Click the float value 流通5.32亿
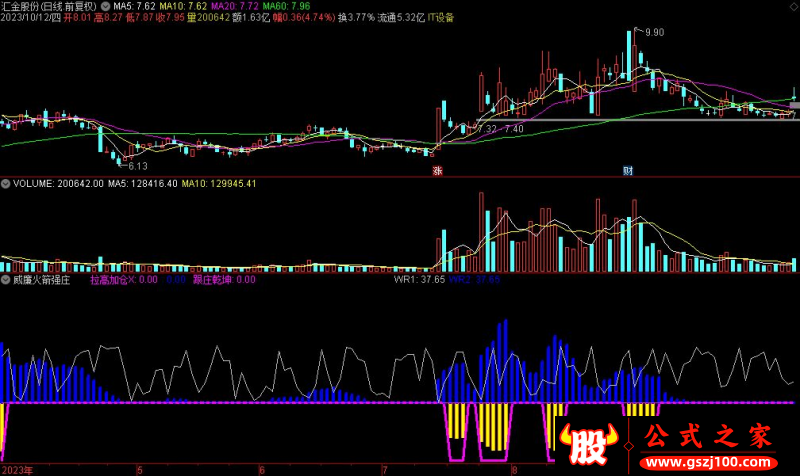This screenshot has height=476, width=800. (x=401, y=17)
